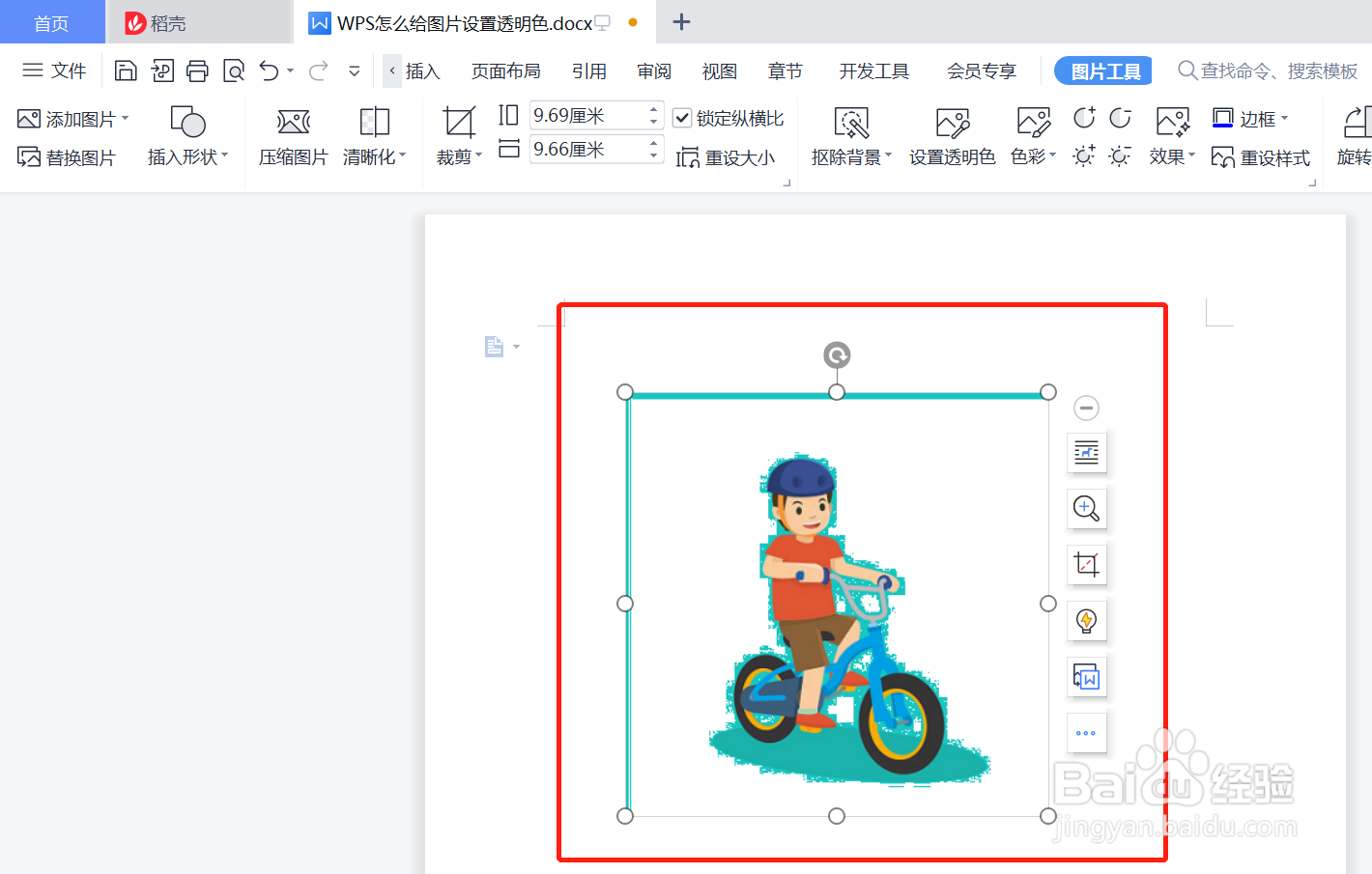Screen dimensions: 1372x874
Task: Decrease contrast with the second contrast icon
Action: 1121,118
